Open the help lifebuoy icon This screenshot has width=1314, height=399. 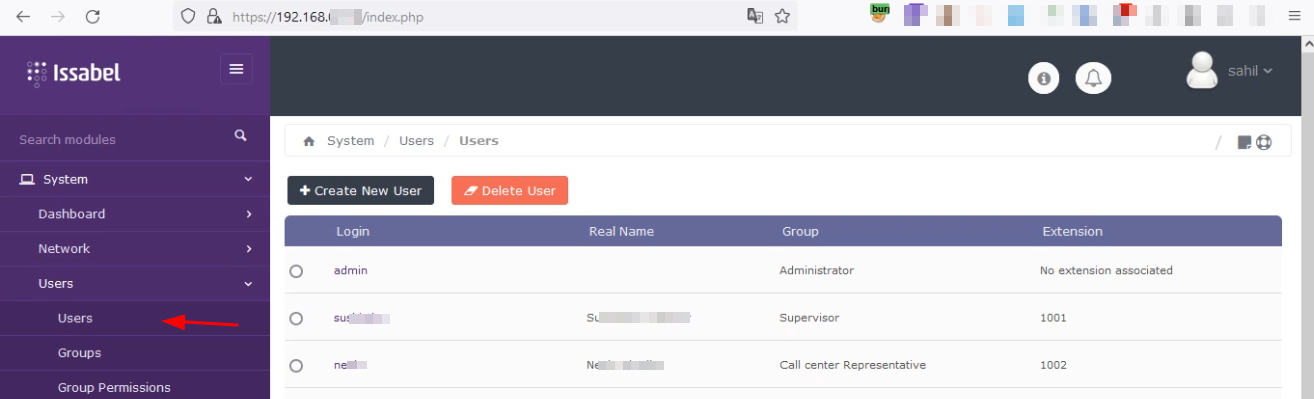[x=1263, y=142]
